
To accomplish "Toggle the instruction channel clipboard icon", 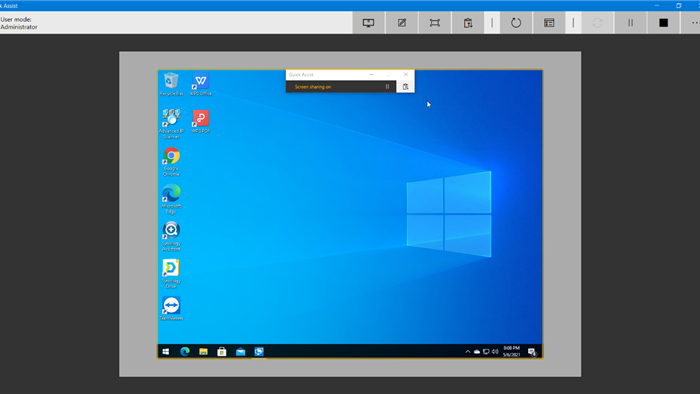I will [468, 23].
